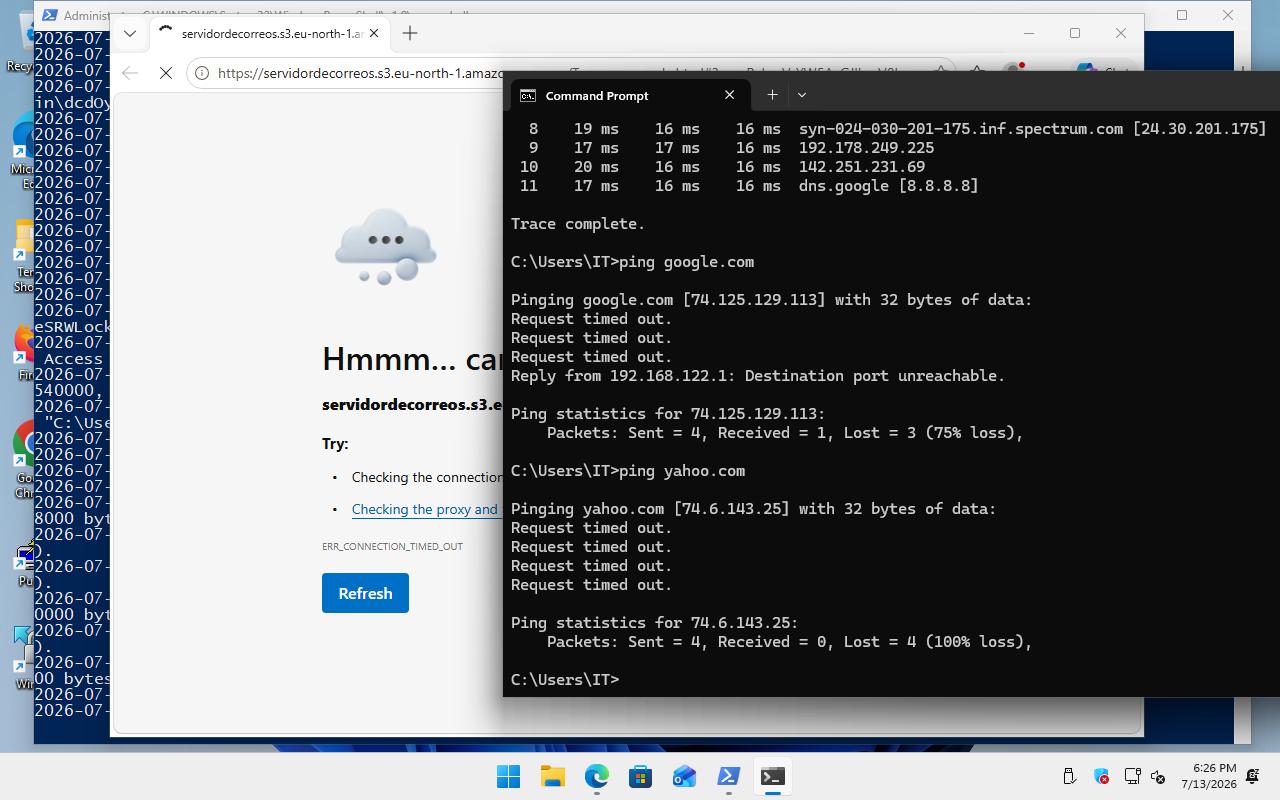Click the Terminal taskbar icon
Screen dimensions: 1280x800
772,776
